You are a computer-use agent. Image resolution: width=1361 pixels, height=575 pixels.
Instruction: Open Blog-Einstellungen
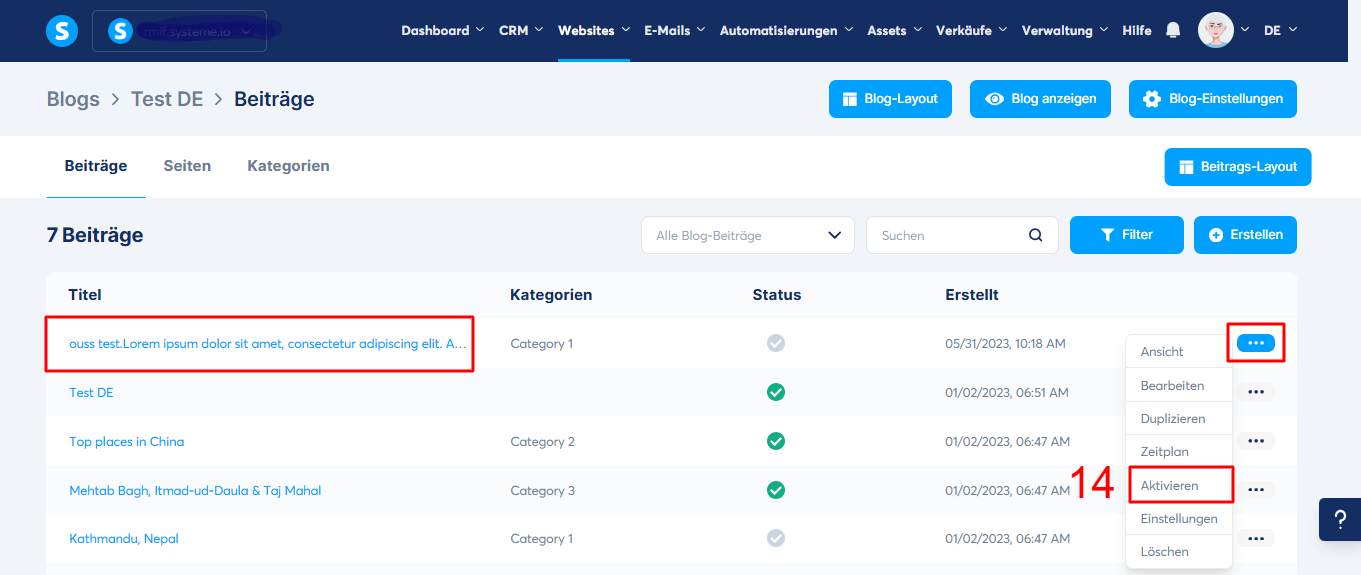tap(1213, 99)
